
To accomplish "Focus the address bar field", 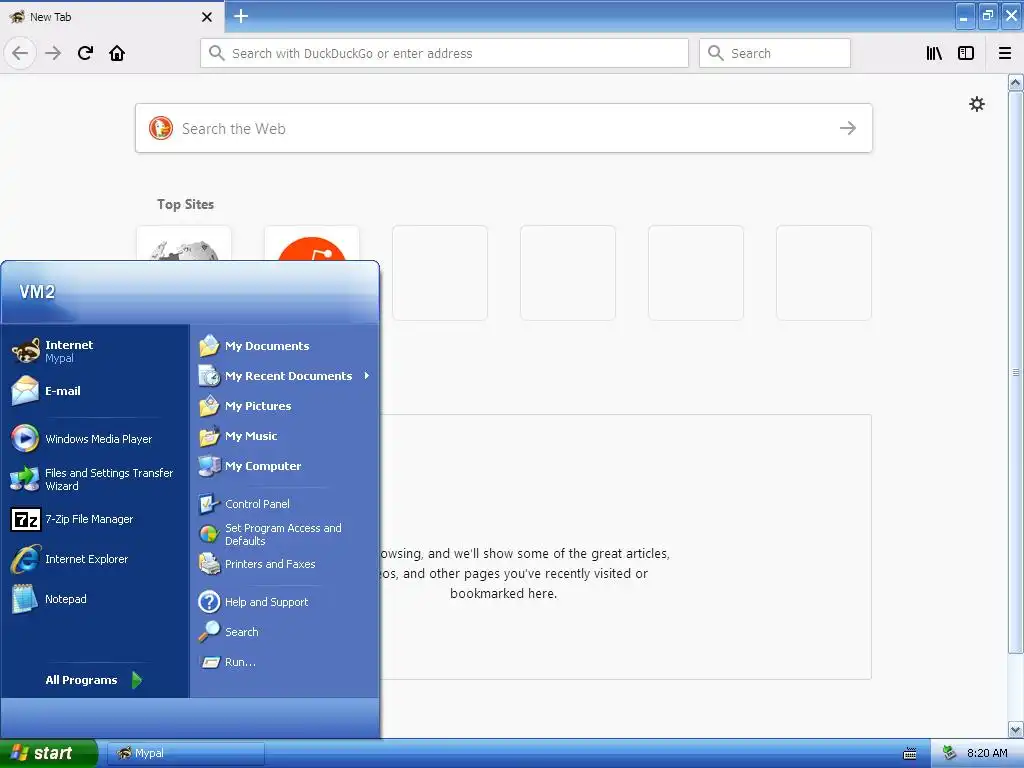I will (444, 53).
